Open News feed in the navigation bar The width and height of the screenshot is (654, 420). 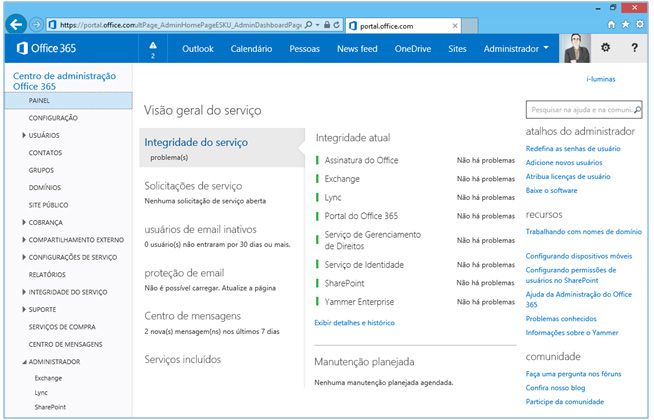coord(357,49)
